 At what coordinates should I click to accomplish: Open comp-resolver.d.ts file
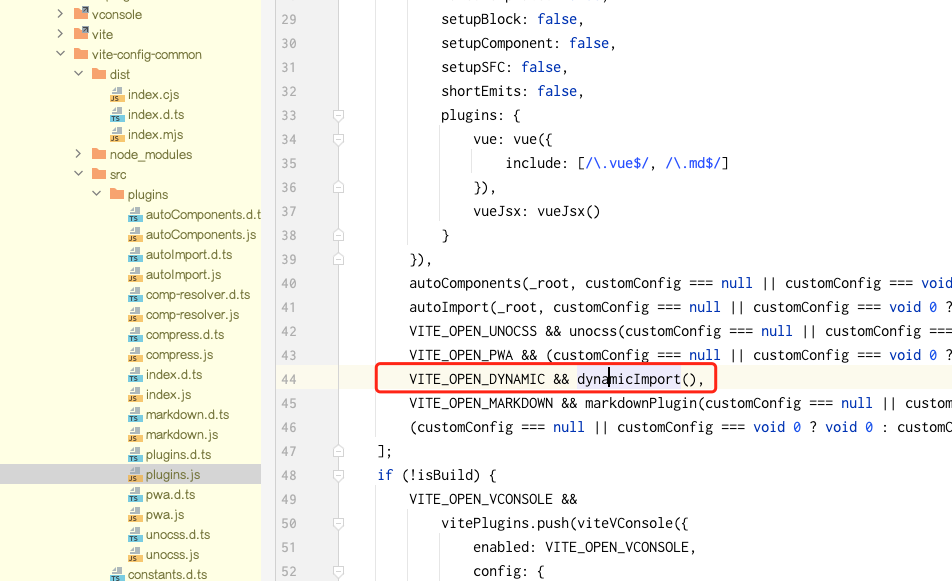[198, 294]
